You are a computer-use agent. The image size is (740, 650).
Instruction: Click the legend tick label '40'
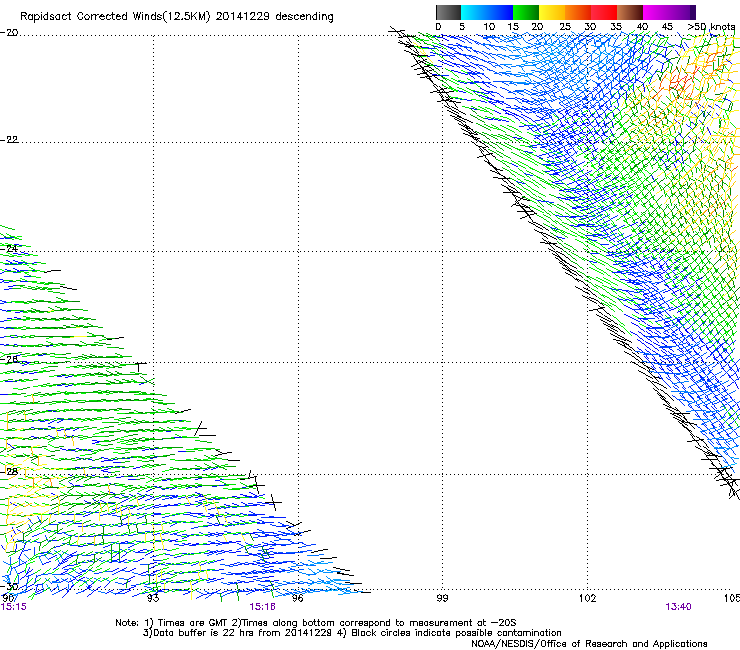(x=642, y=27)
